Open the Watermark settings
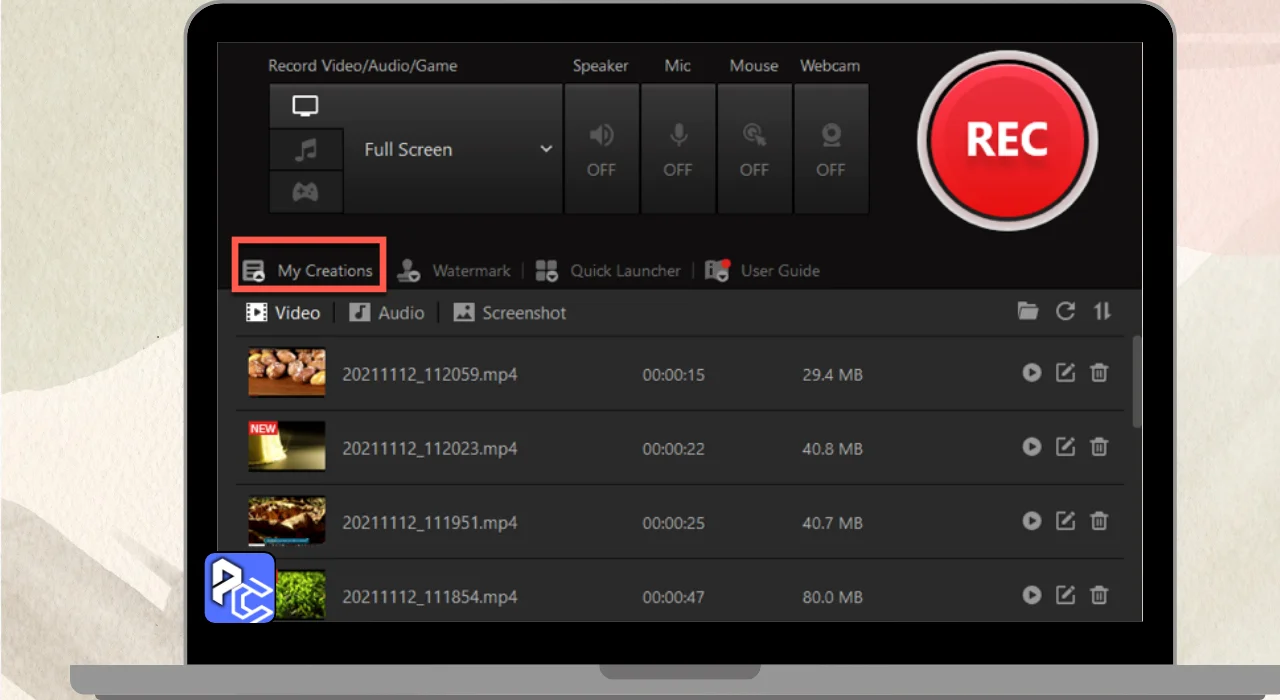Viewport: 1280px width, 700px height. (x=454, y=271)
